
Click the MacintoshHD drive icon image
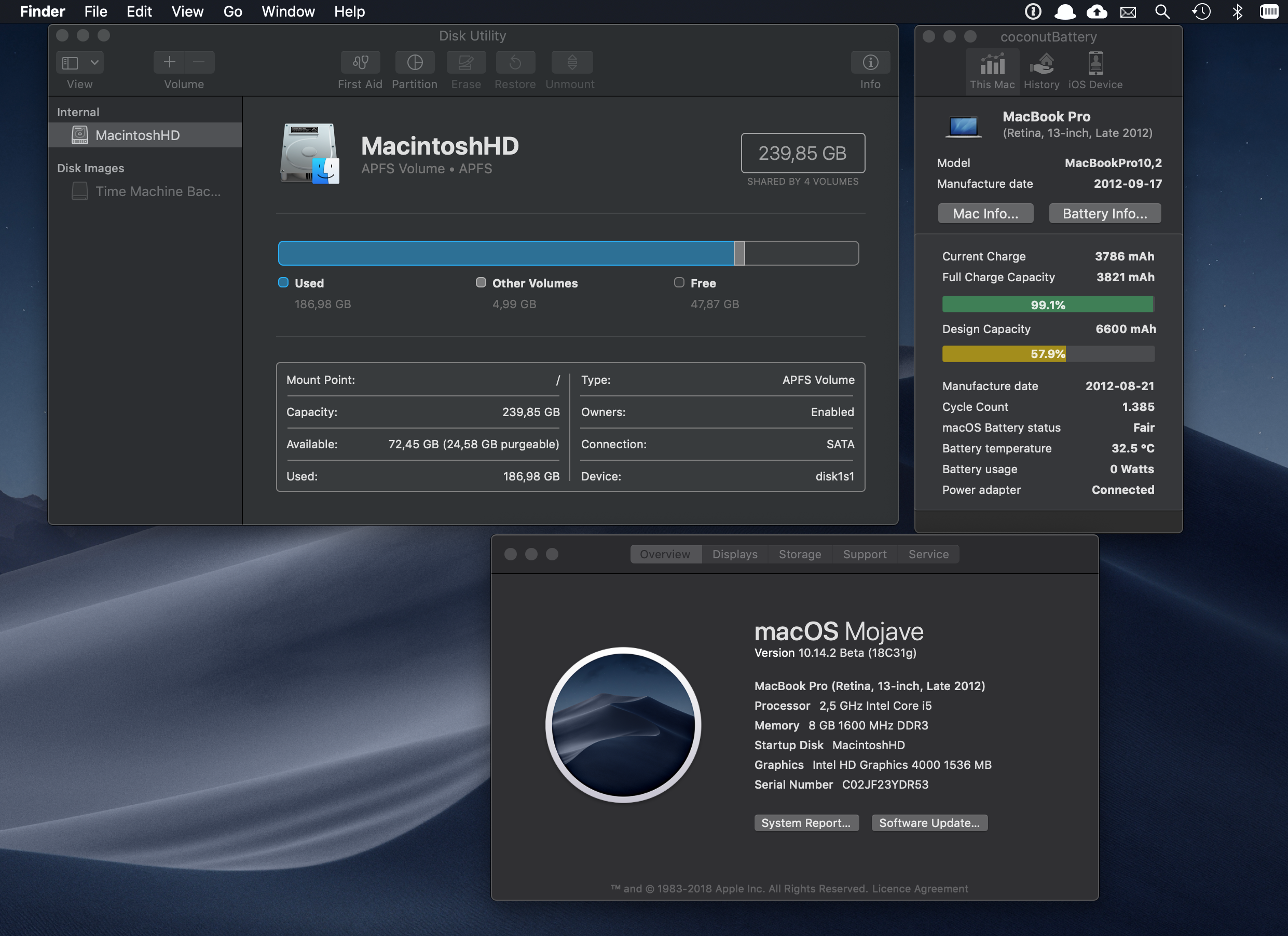(309, 154)
